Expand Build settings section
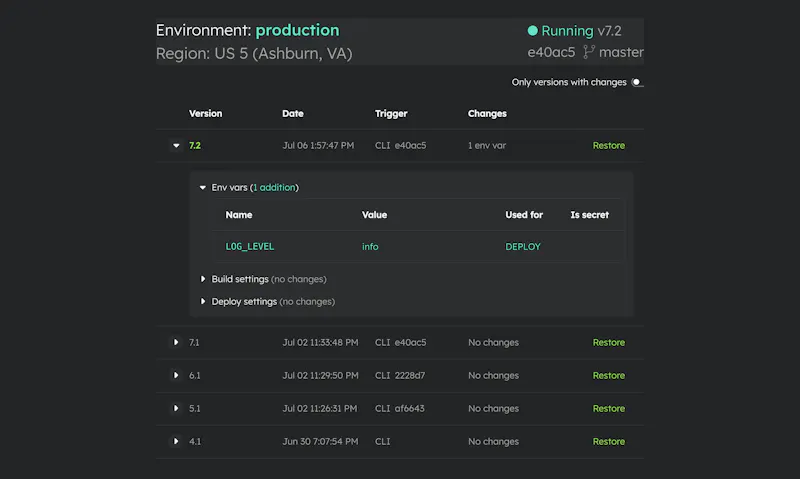This screenshot has height=479, width=800. (203, 279)
